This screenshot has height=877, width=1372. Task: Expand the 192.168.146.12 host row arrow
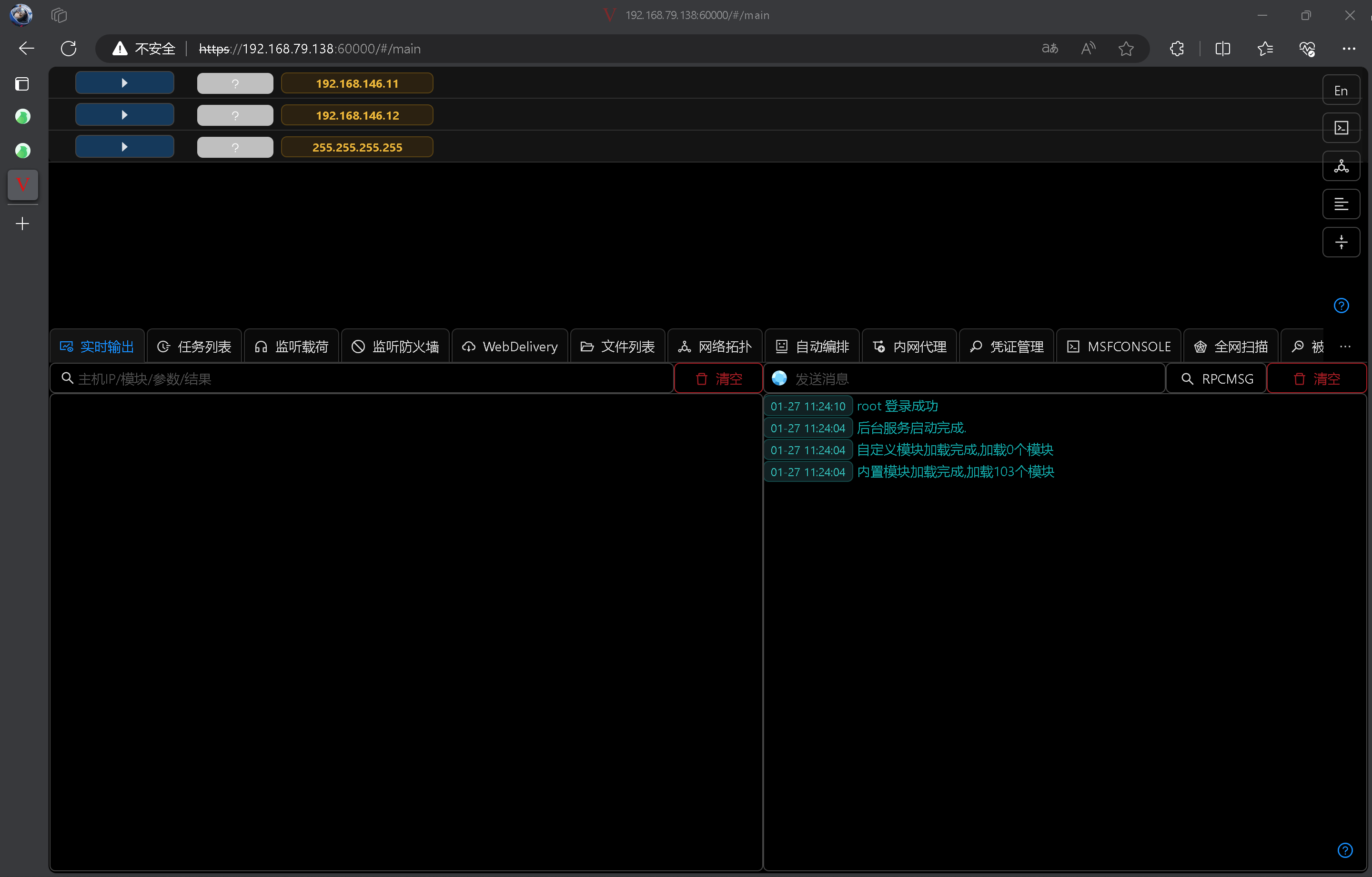pyautogui.click(x=124, y=115)
